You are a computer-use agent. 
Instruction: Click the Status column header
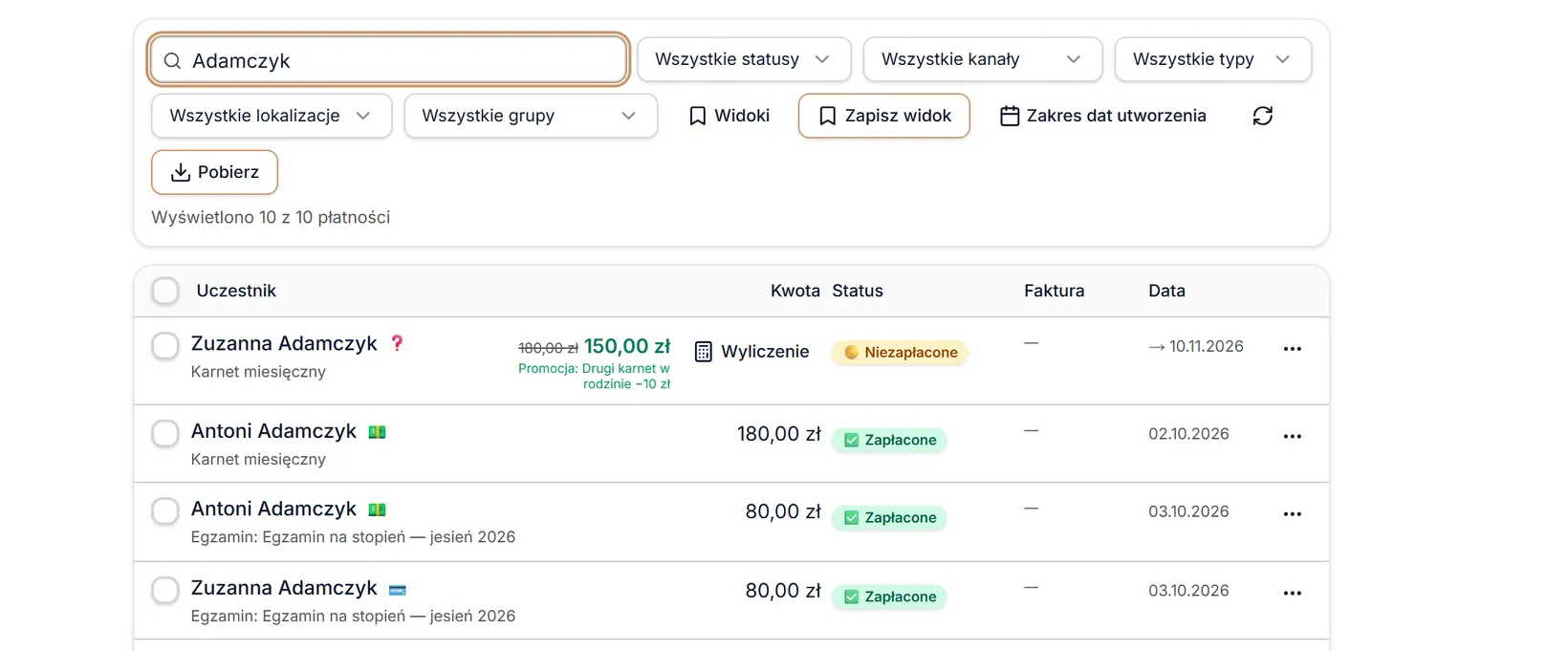coord(858,291)
